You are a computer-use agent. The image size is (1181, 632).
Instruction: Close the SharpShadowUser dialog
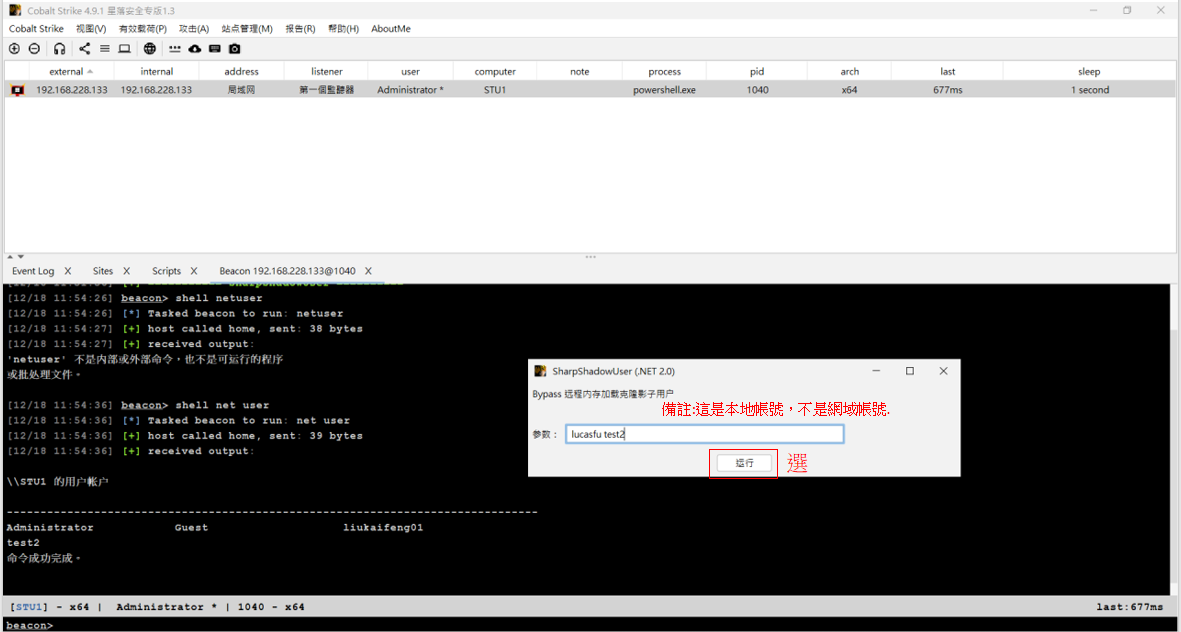pyautogui.click(x=943, y=371)
